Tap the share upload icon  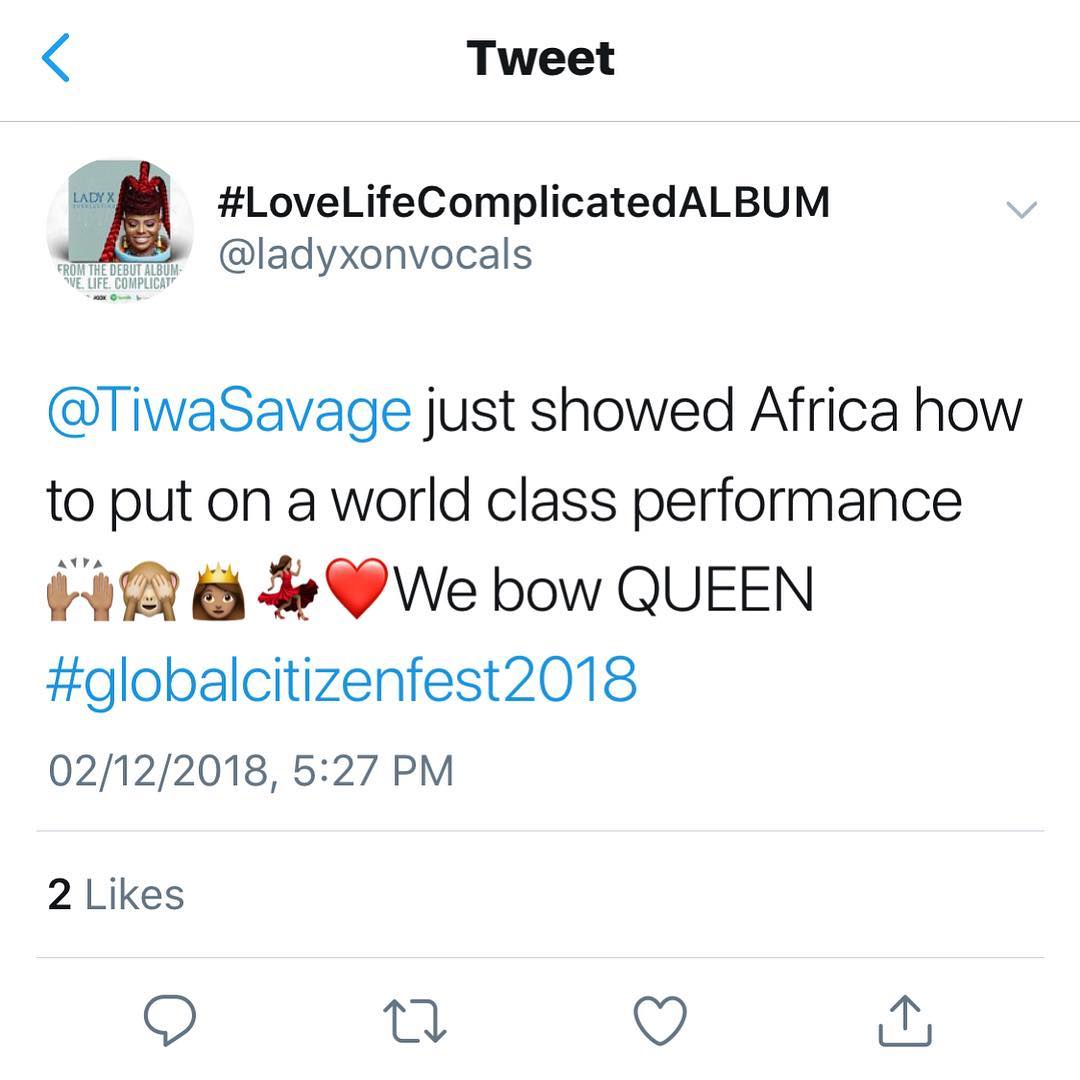coord(905,1021)
